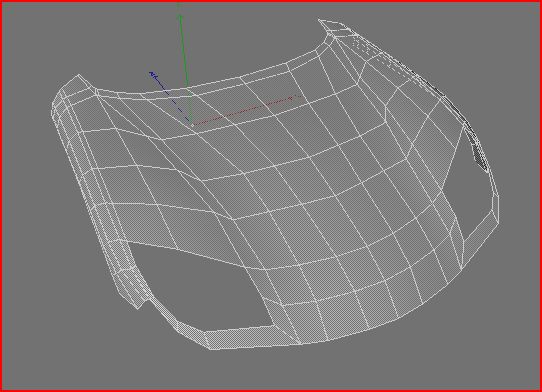
Task: Select the blue Z axis arrow
Action: (x=169, y=97)
